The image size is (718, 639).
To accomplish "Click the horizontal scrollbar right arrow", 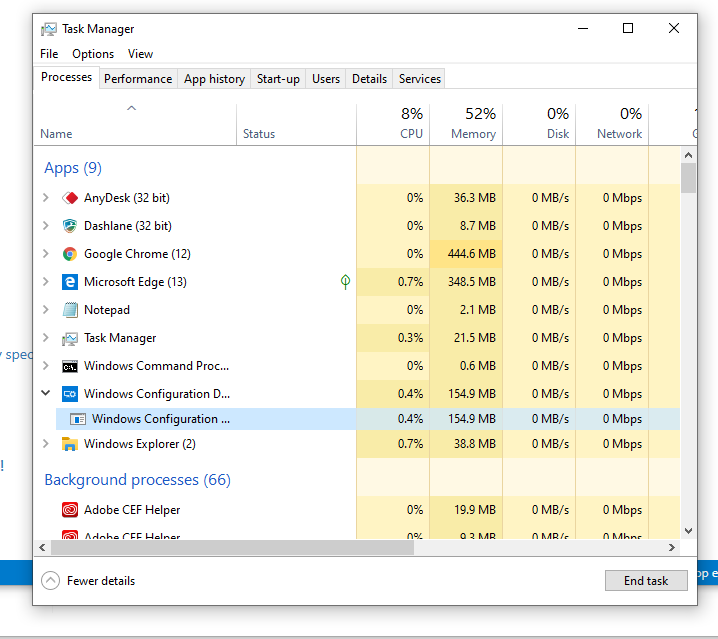I will (x=672, y=547).
